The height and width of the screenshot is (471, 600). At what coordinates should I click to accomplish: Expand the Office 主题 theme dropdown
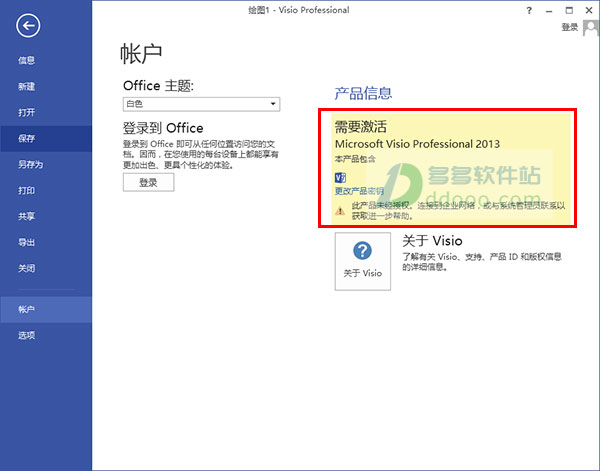[201, 104]
